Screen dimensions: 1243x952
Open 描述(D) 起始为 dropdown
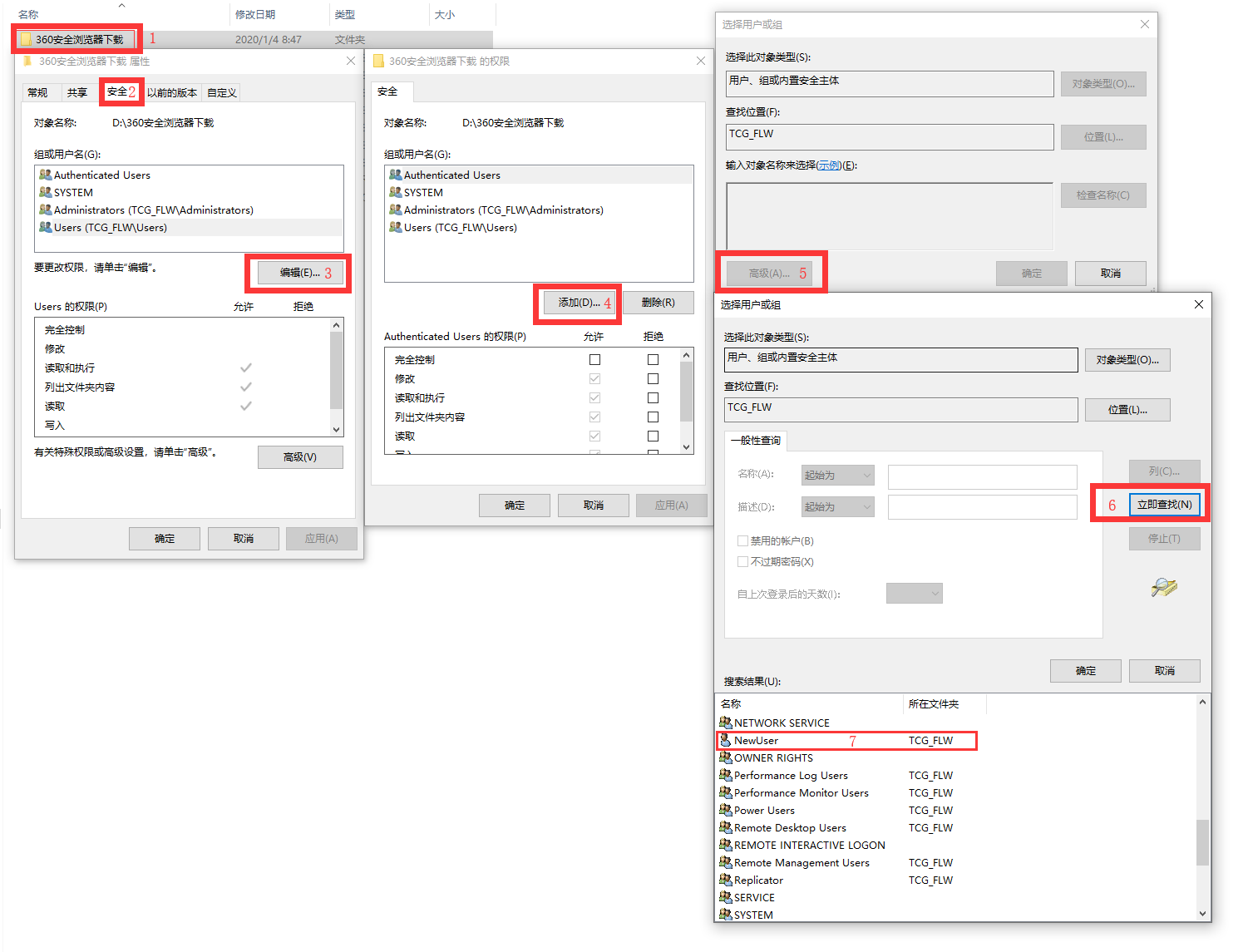(838, 506)
